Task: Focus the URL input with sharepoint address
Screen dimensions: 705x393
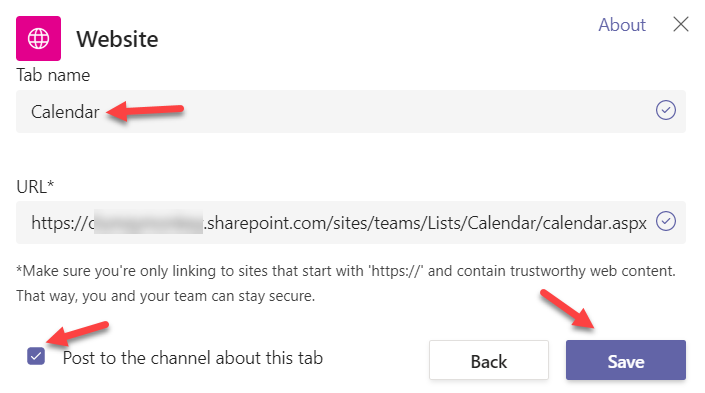Action: [351, 223]
